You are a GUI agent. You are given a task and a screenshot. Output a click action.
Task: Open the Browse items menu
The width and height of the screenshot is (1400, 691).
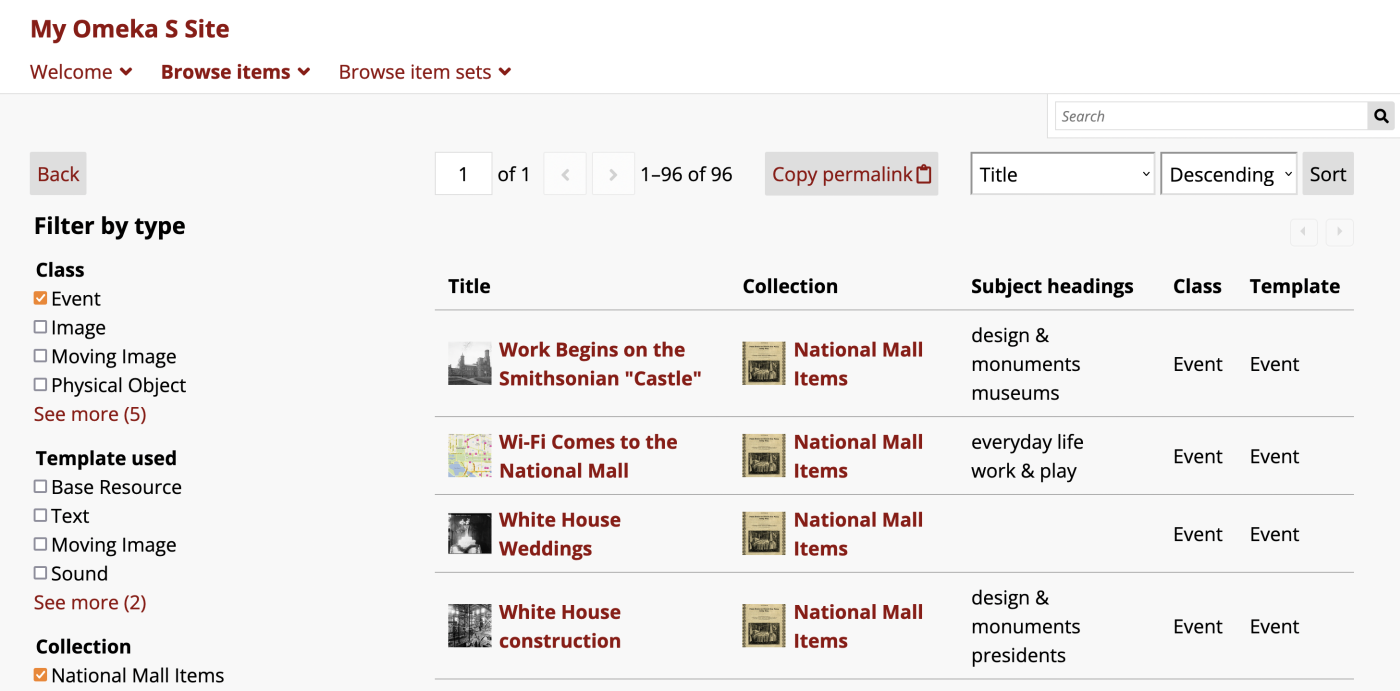click(236, 72)
